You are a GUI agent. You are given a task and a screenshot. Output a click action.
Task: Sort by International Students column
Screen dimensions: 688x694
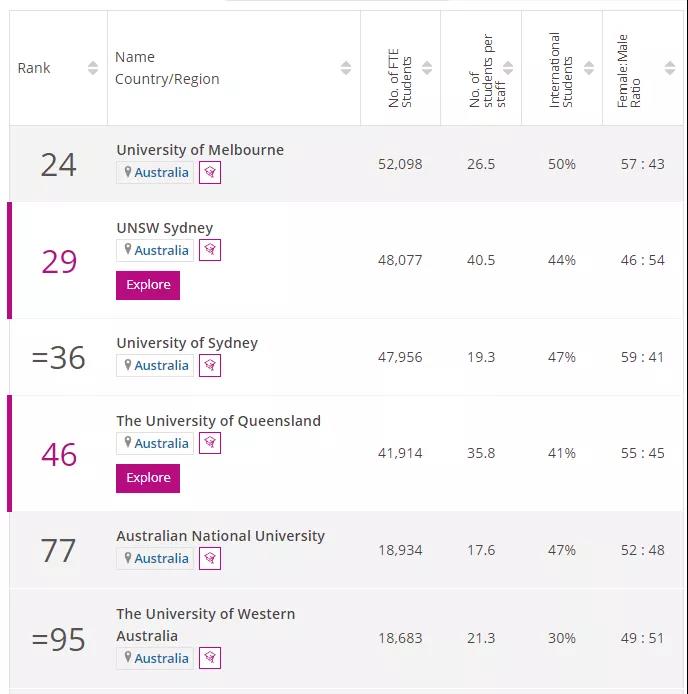pyautogui.click(x=589, y=68)
